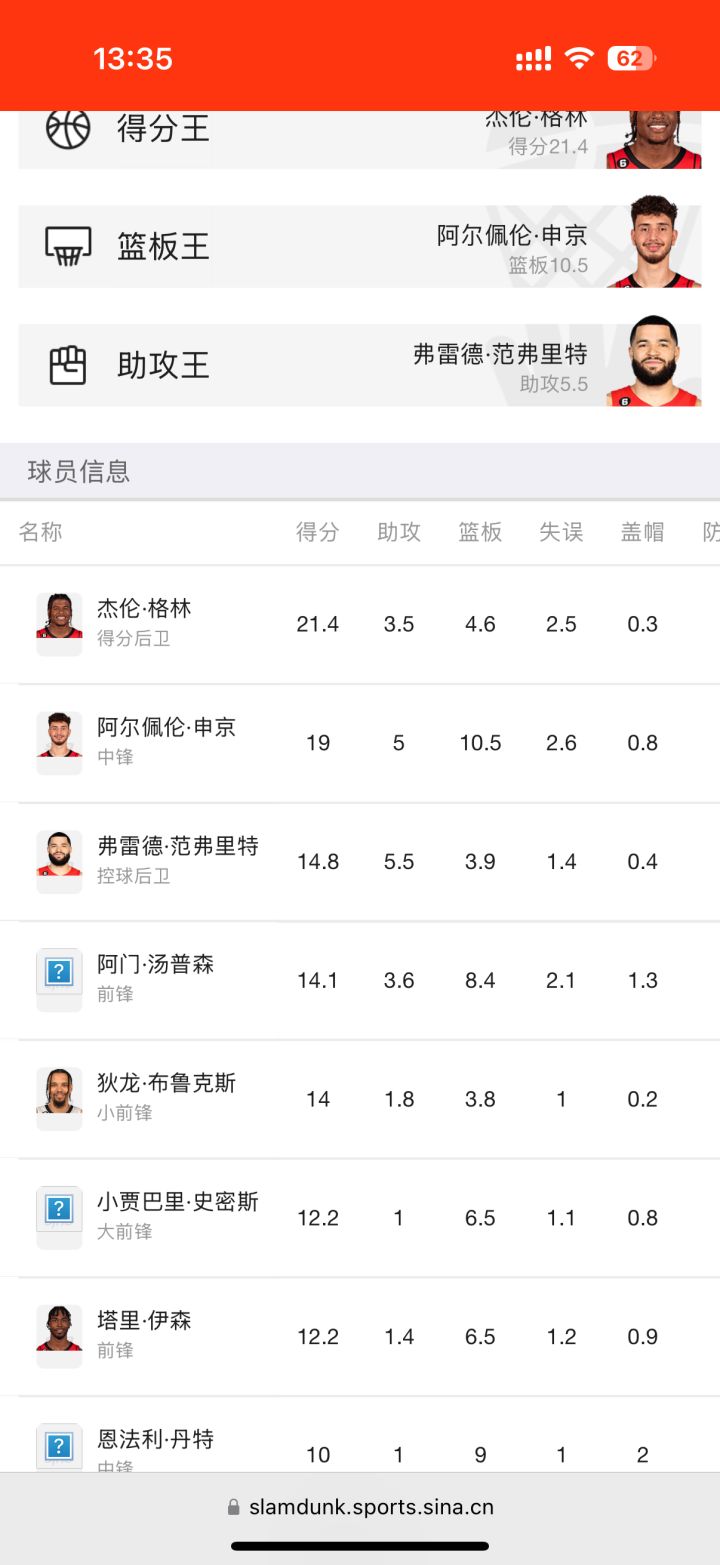Viewport: 720px width, 1565px height.
Task: Sort table by 得分 column header
Action: point(317,532)
